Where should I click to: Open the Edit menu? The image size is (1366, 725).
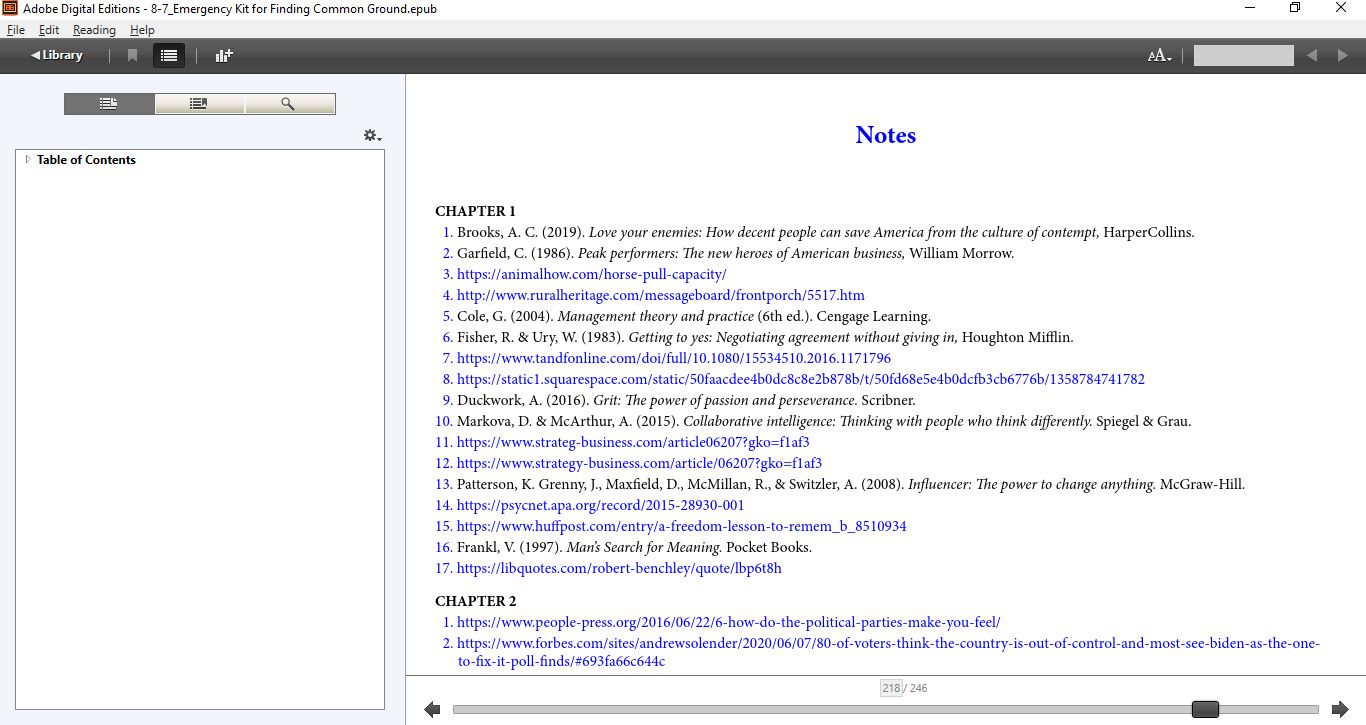click(x=49, y=30)
